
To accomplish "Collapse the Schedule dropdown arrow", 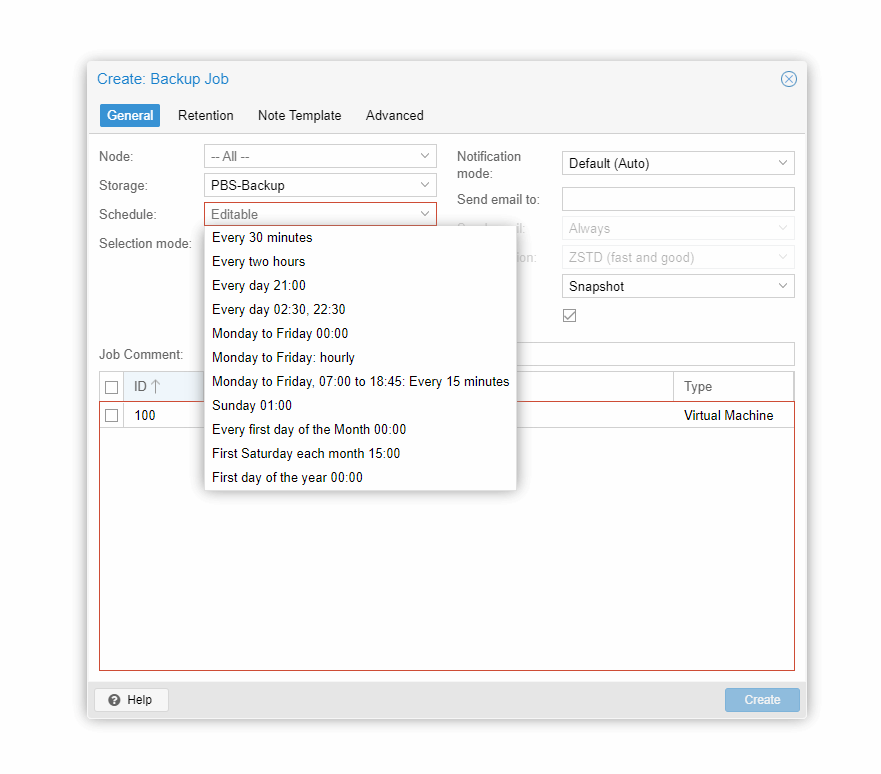I will click(x=425, y=214).
